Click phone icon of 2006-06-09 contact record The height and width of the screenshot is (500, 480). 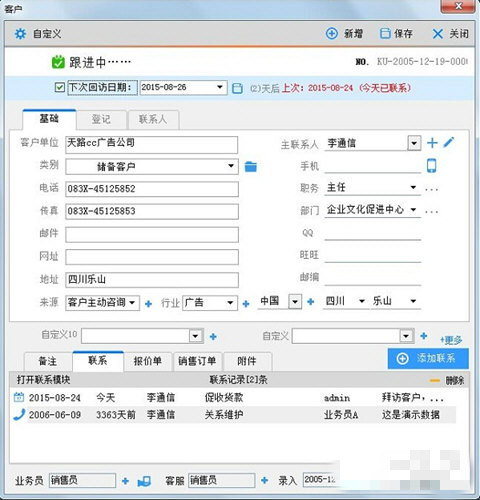coord(19,415)
